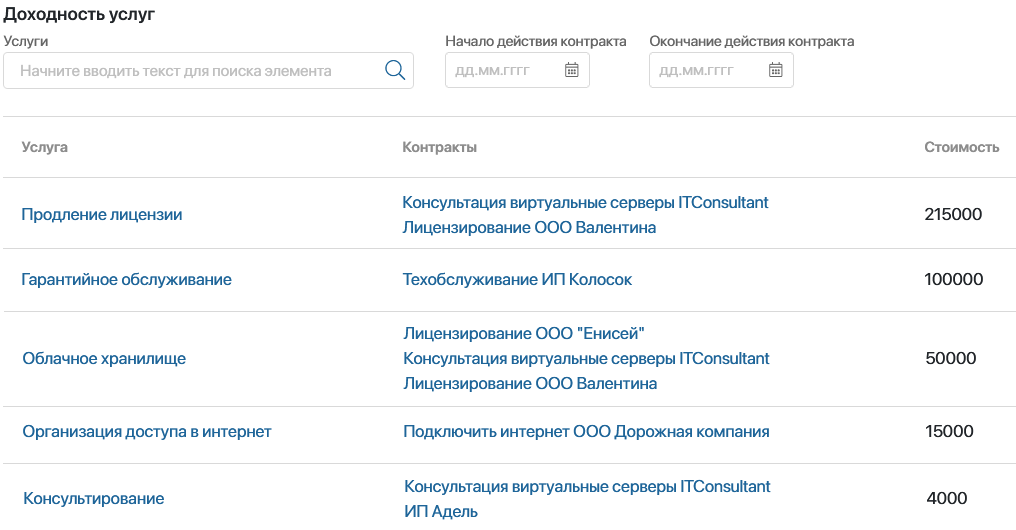The height and width of the screenshot is (530, 1016).
Task: Open contract Техобслуживание ИП Колосок
Action: pos(517,279)
